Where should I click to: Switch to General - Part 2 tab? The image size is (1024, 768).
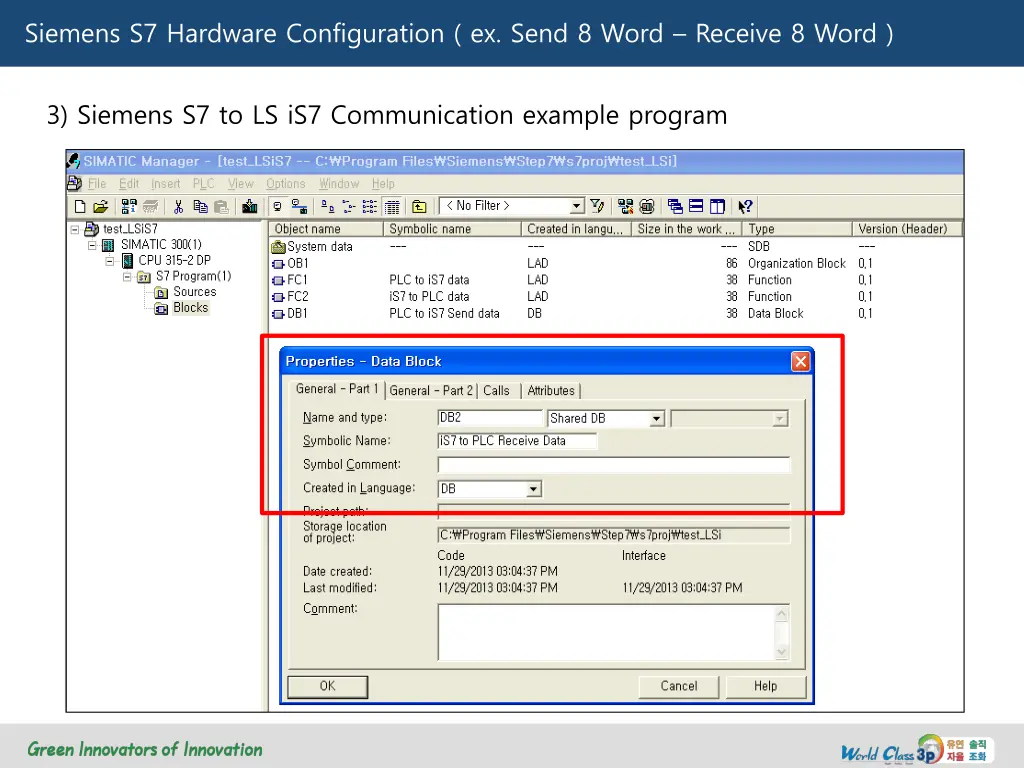click(x=431, y=391)
